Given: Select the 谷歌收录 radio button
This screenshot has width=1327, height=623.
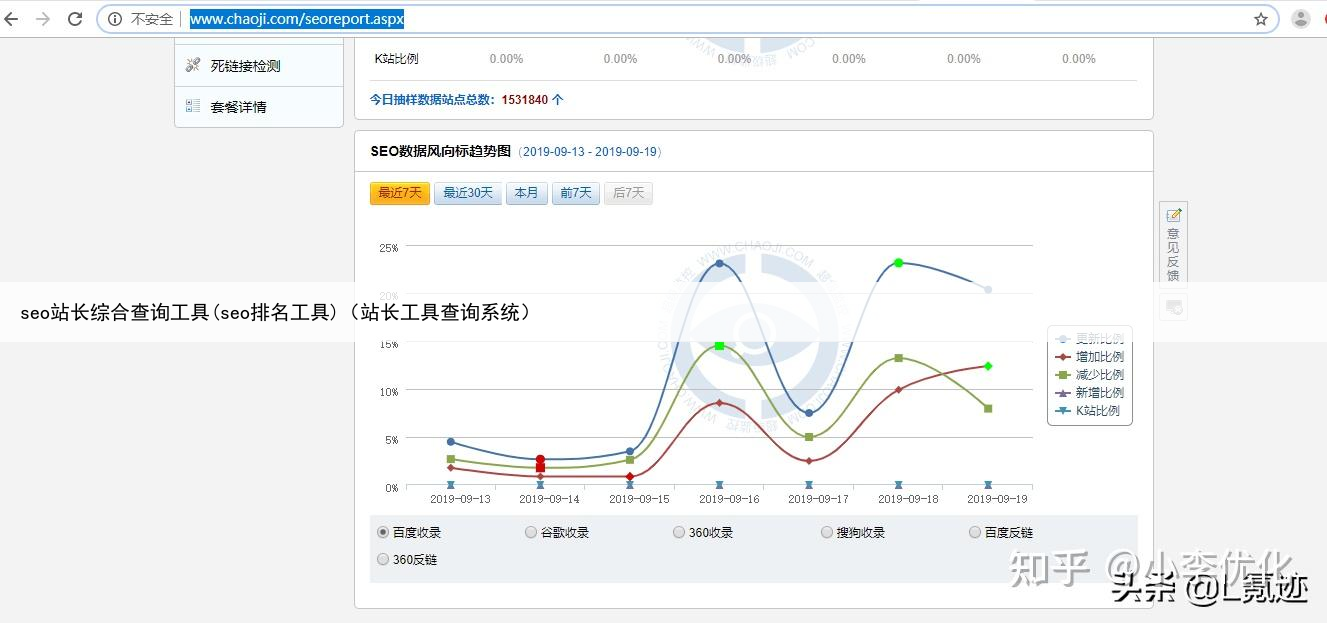Looking at the screenshot, I should [x=531, y=532].
